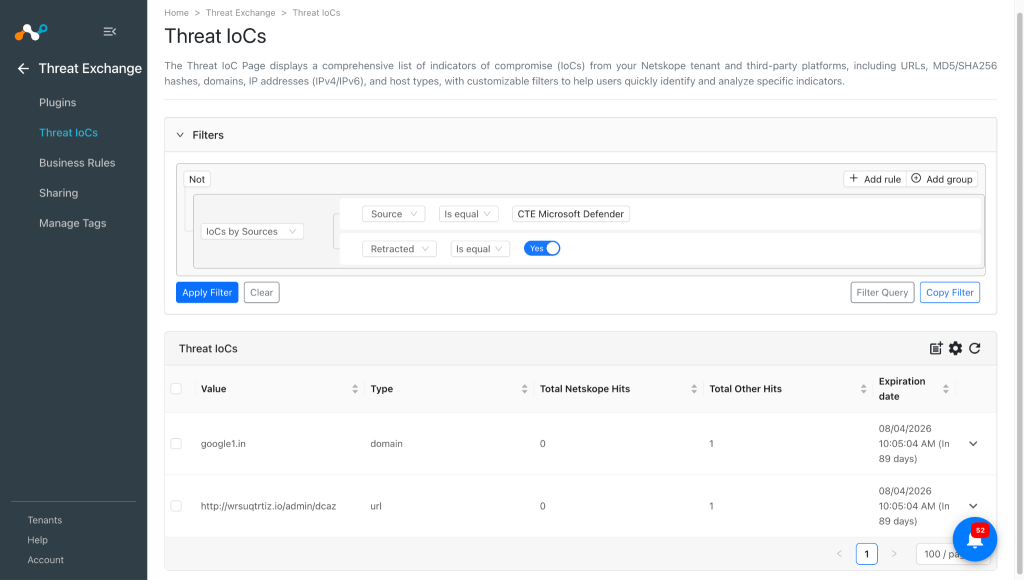Sort by Value column
The height and width of the screenshot is (580, 1024).
[x=355, y=389]
